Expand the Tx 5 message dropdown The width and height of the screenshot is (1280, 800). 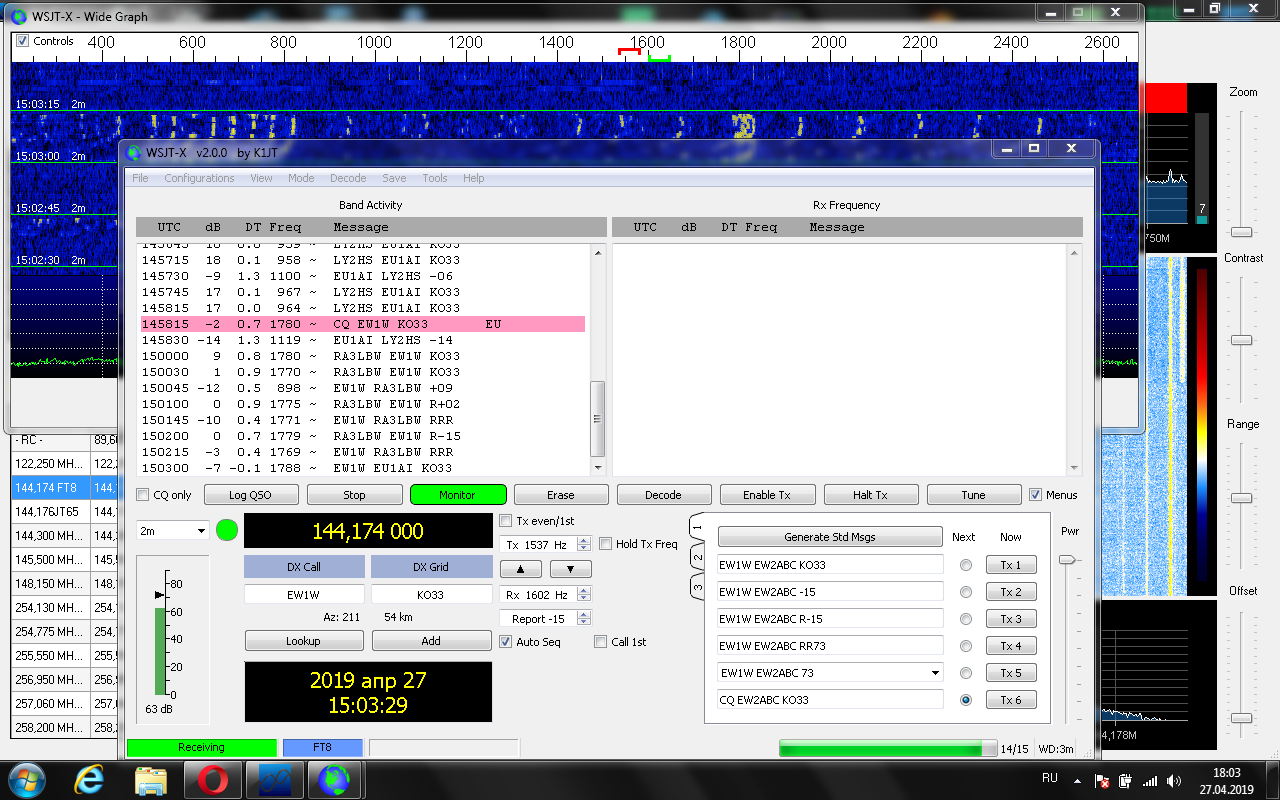[935, 673]
